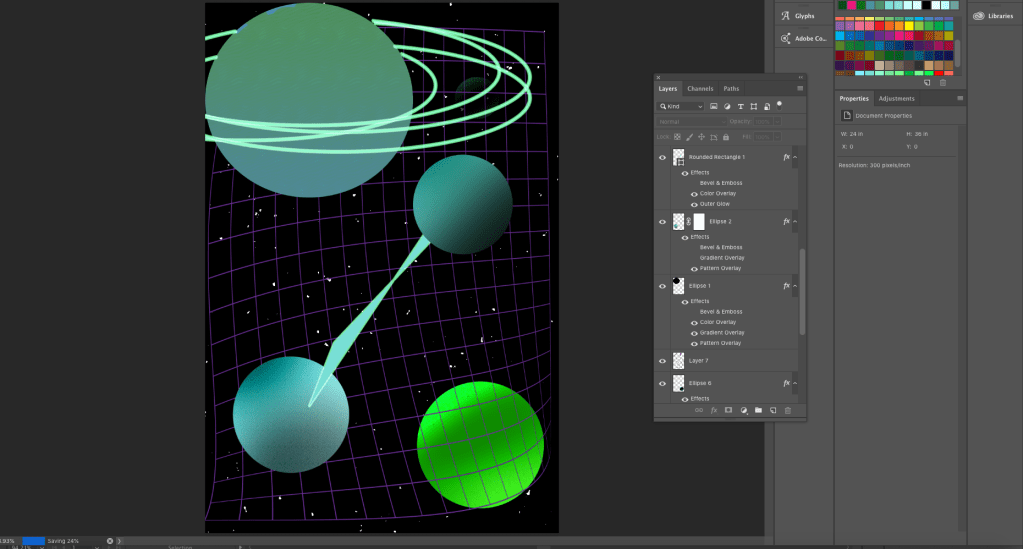This screenshot has width=1023, height=549.
Task: Create a new group with folder icon
Action: click(x=758, y=410)
